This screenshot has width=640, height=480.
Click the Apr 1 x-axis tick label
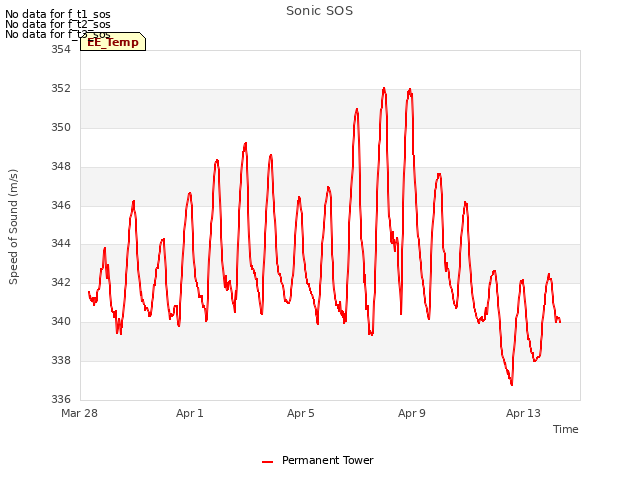click(189, 413)
